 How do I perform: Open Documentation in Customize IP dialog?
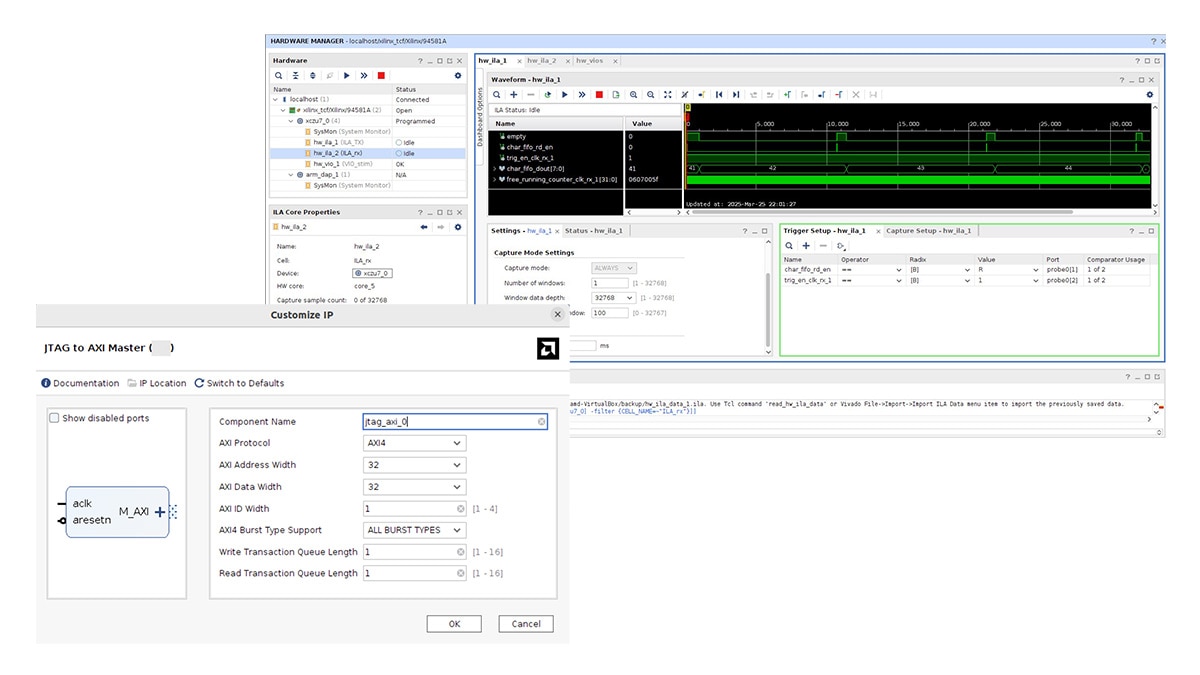(x=78, y=383)
